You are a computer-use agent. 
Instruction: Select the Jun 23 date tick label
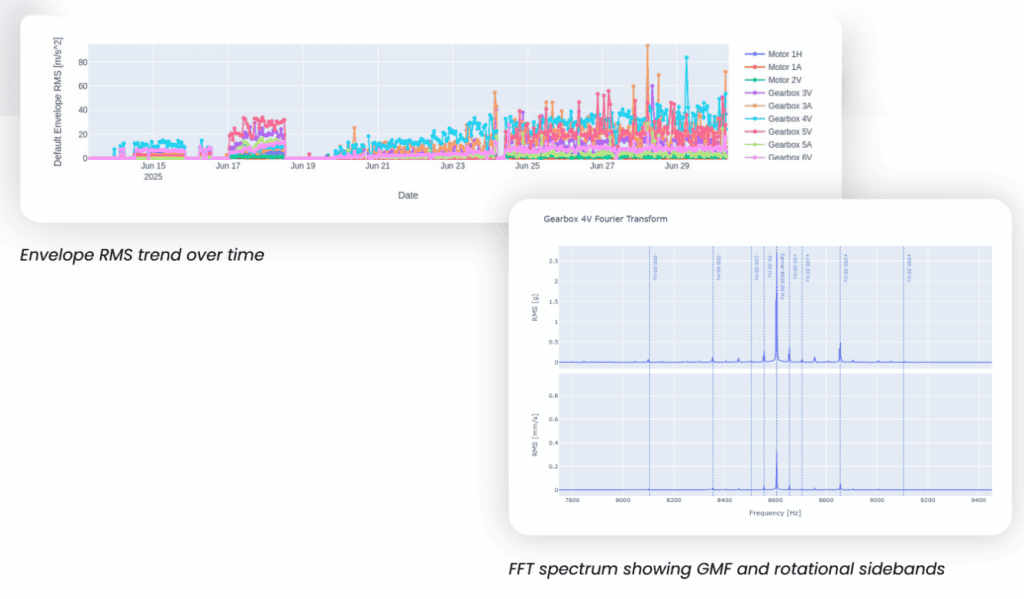click(x=453, y=167)
